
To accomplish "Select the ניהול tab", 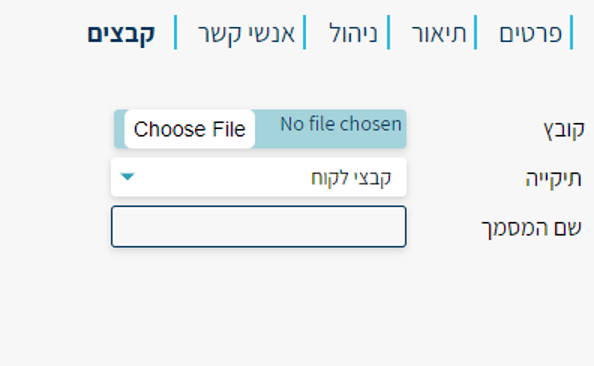I will [353, 33].
